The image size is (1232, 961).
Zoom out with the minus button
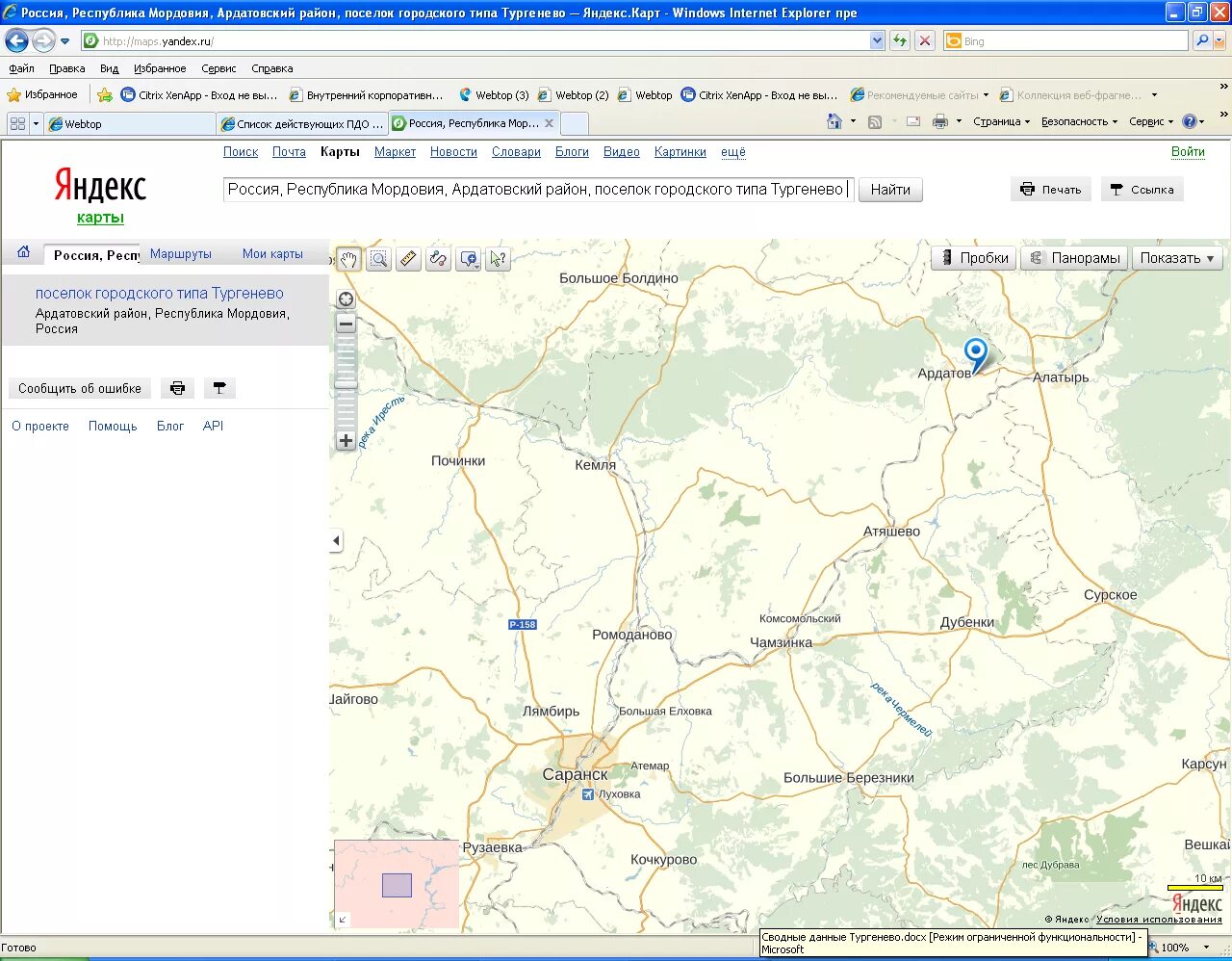coord(346,325)
